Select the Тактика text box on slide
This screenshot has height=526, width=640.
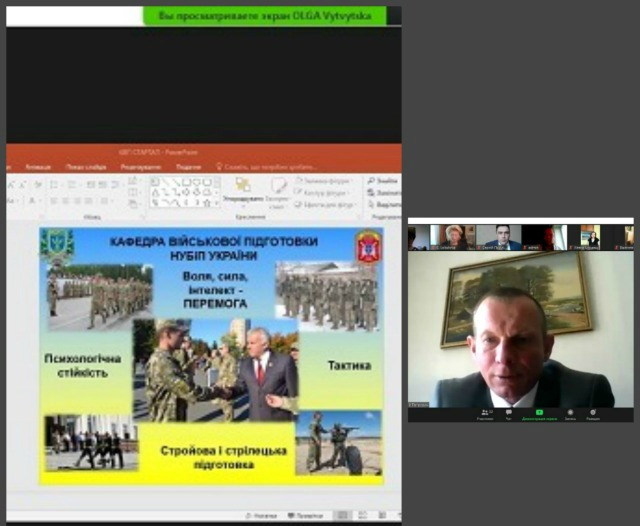point(349,365)
